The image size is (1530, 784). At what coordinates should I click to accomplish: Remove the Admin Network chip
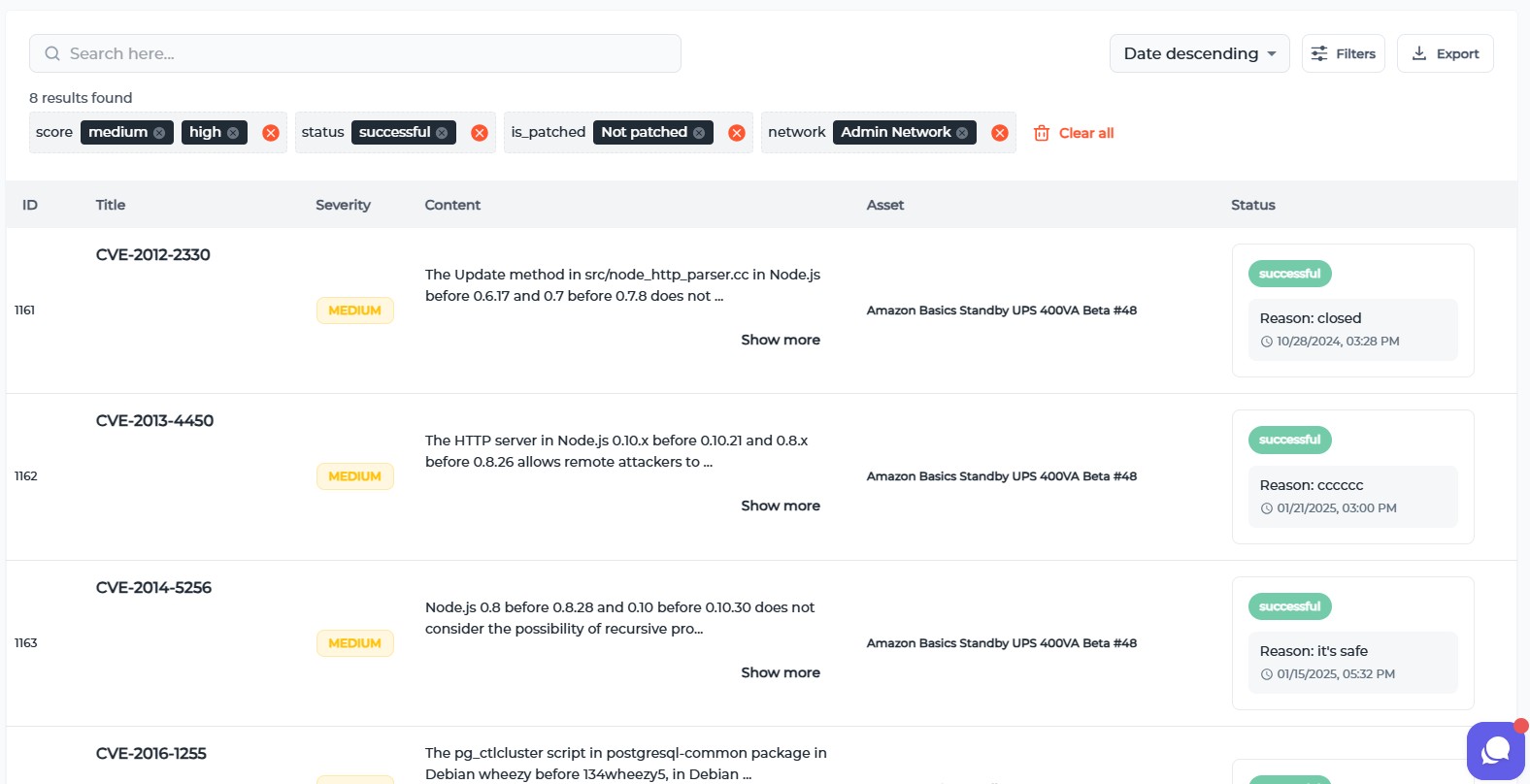tap(962, 133)
